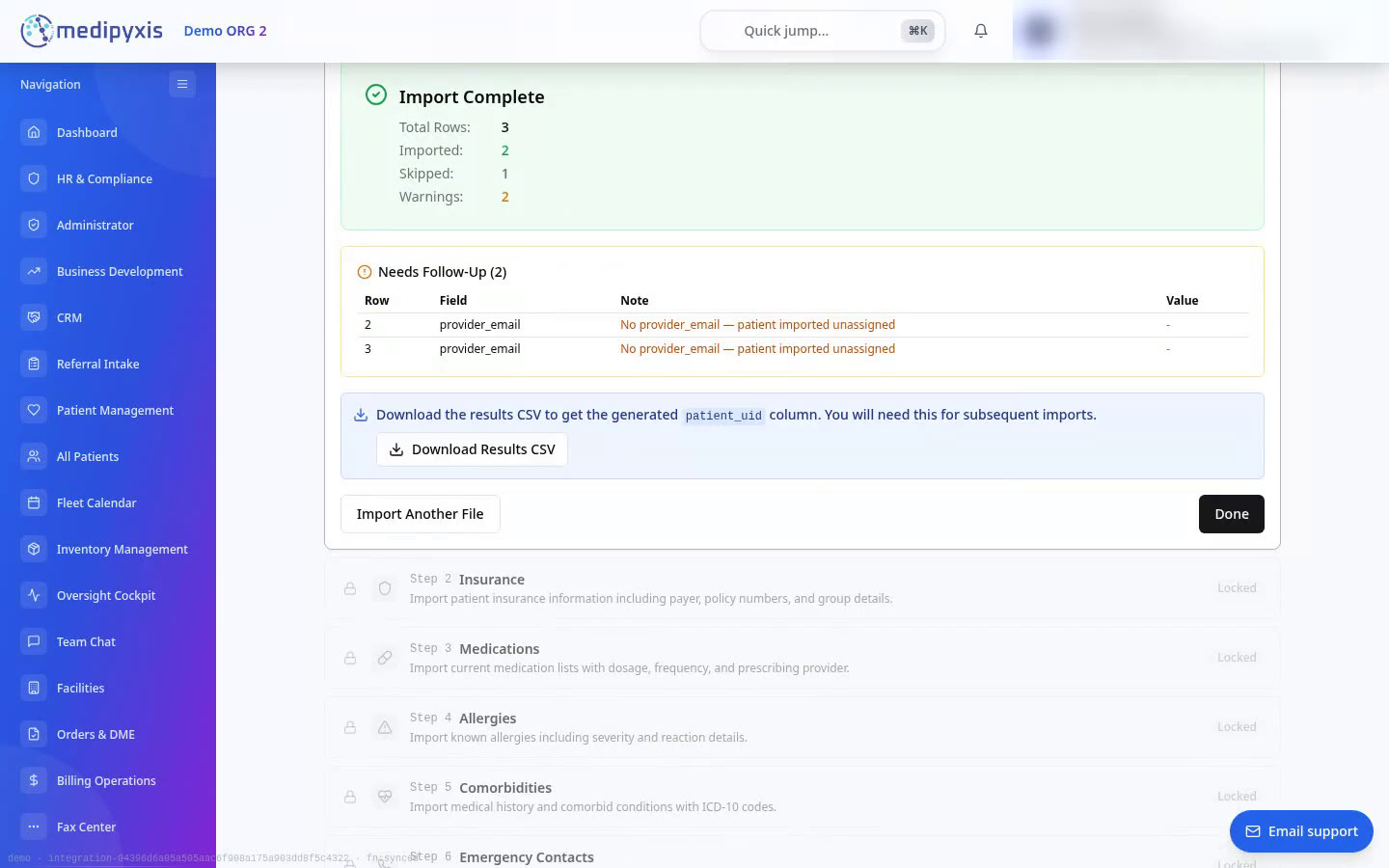Image resolution: width=1389 pixels, height=868 pixels.
Task: Open Email support chat button
Action: click(x=1301, y=831)
